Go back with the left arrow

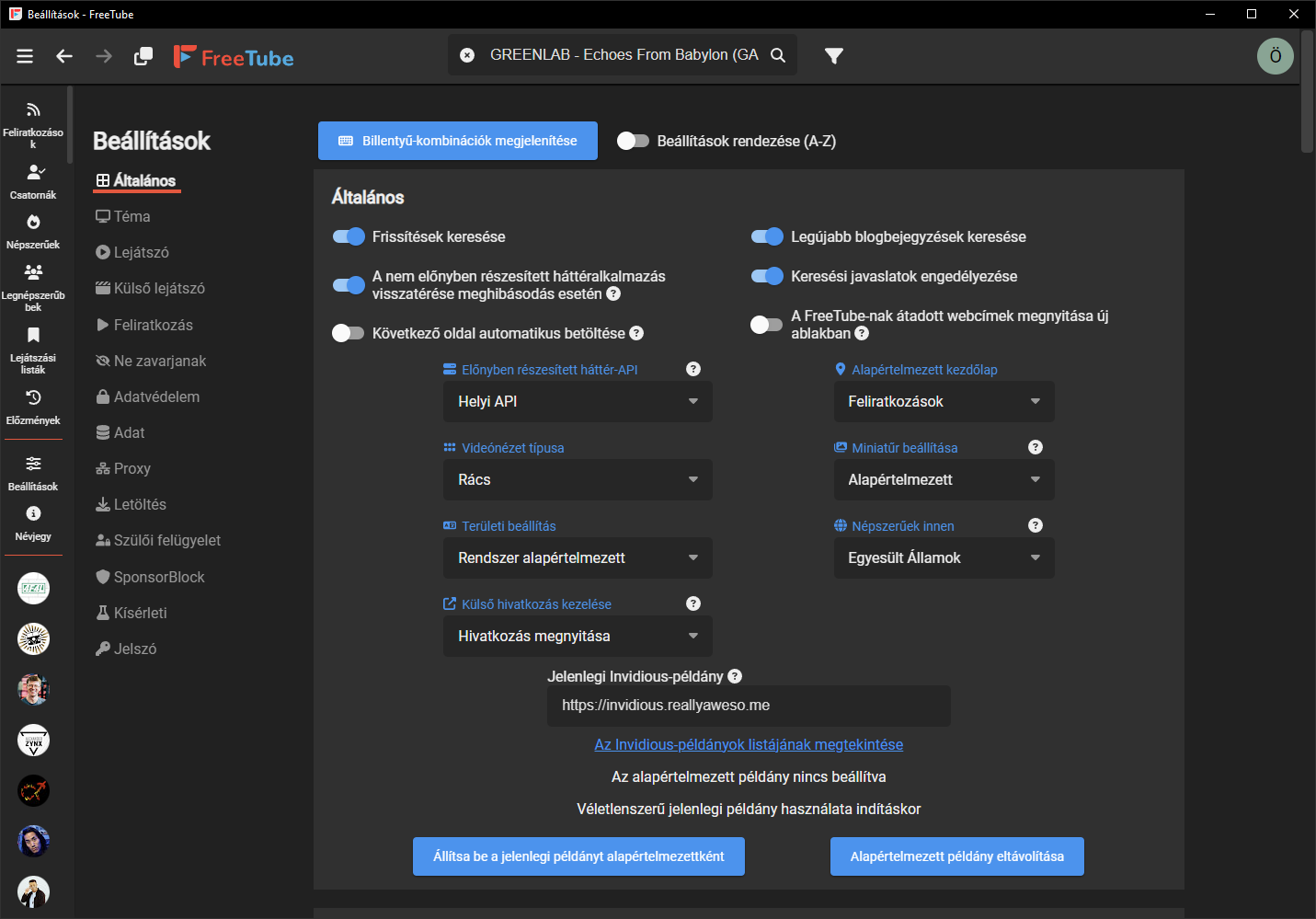point(64,56)
